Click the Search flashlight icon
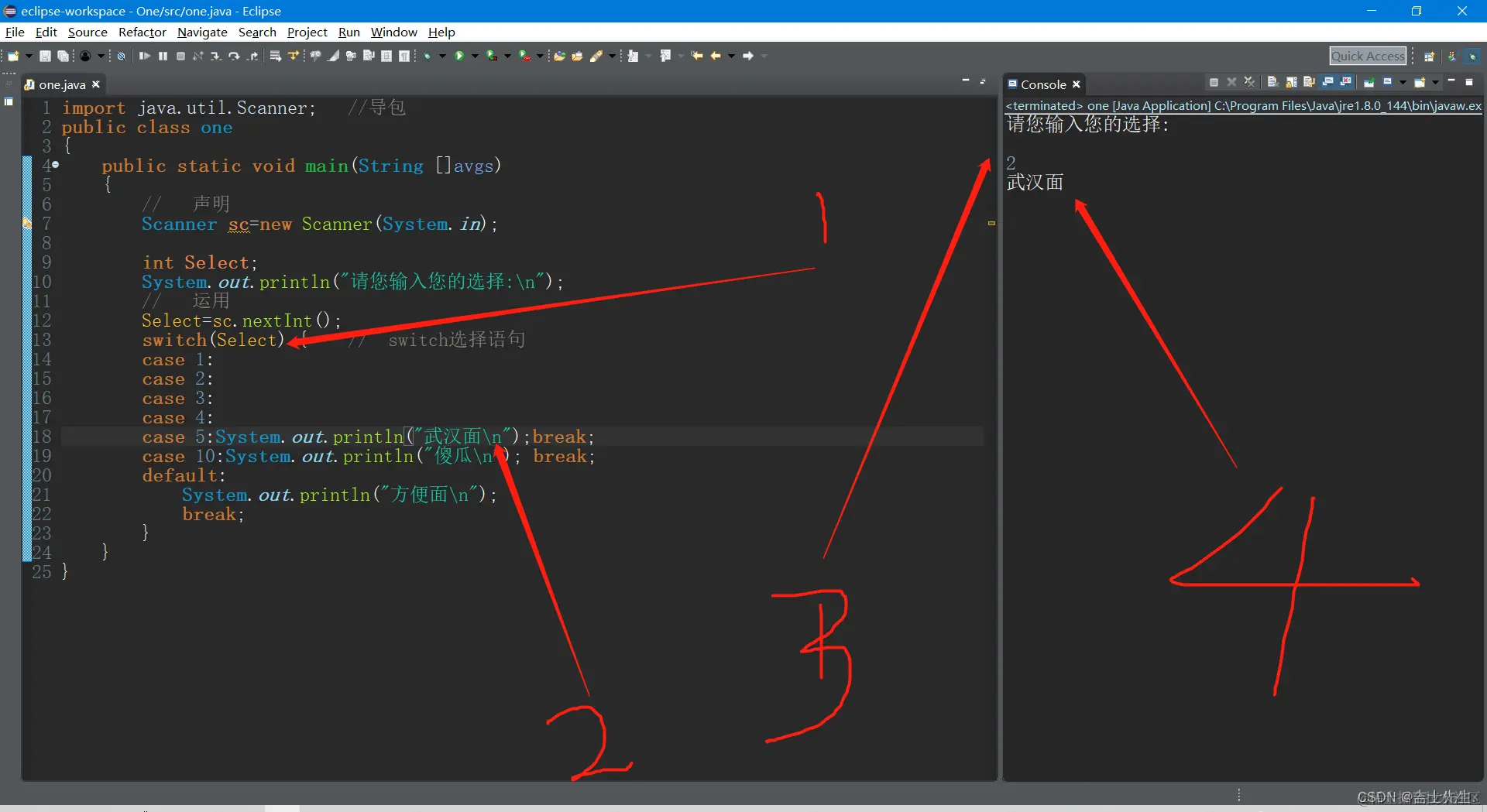The width and height of the screenshot is (1487, 812). 596,56
